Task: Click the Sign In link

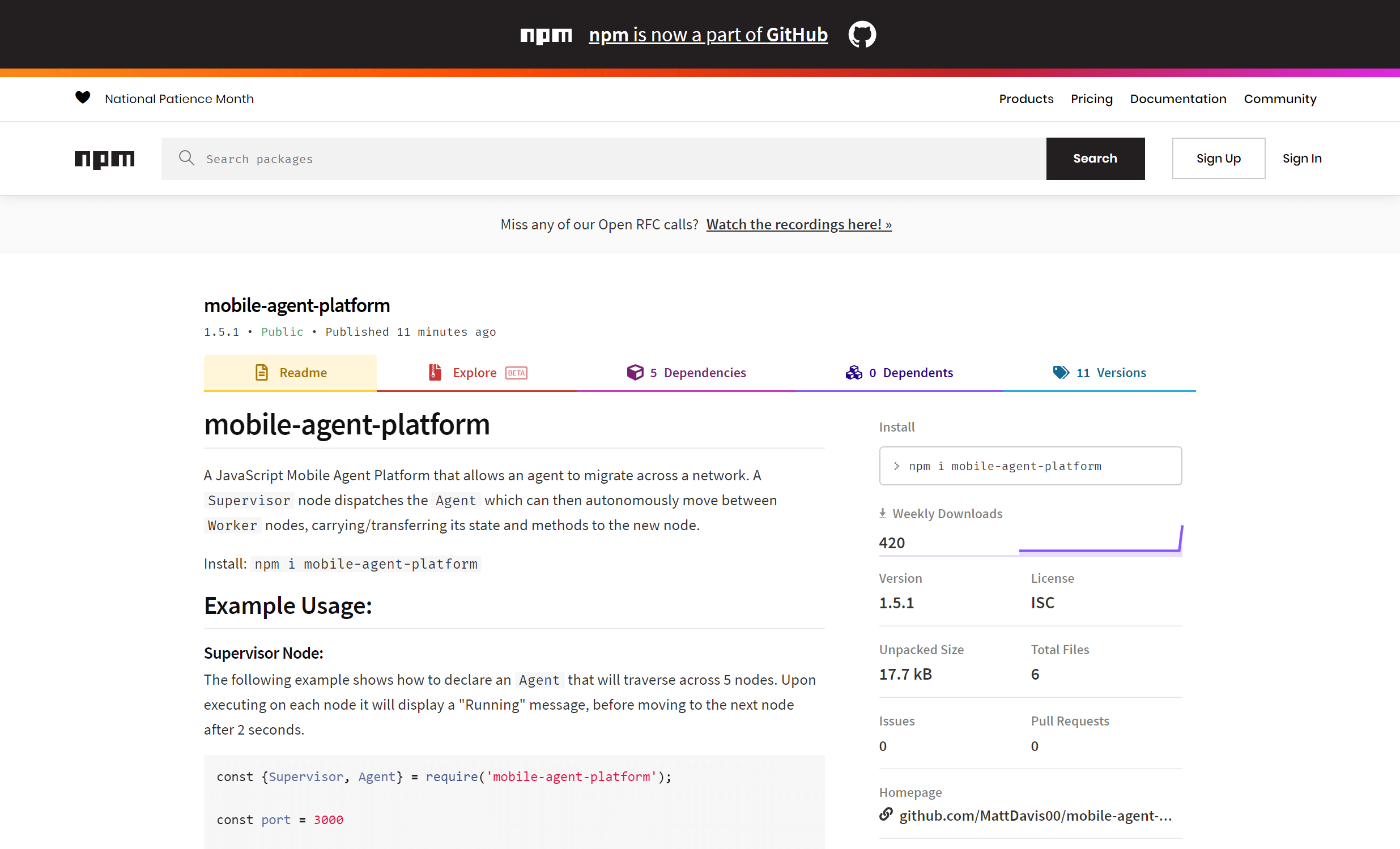Action: click(1302, 159)
